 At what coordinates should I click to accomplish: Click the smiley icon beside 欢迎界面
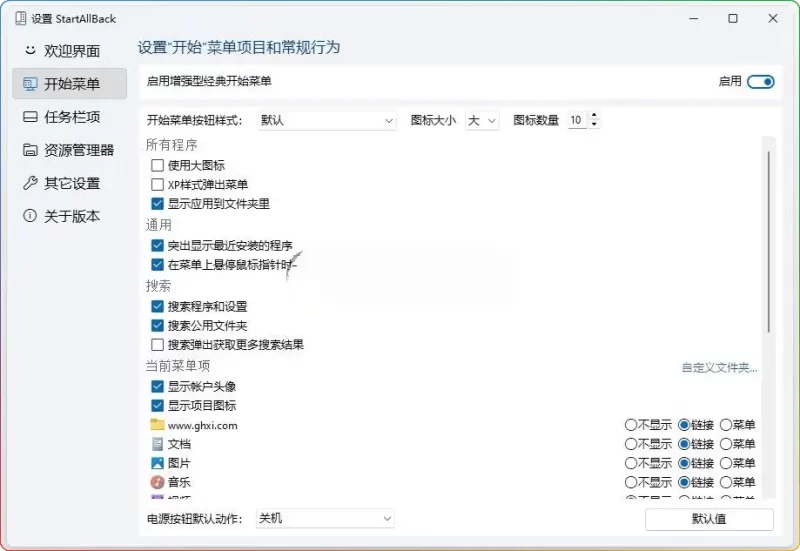(31, 50)
